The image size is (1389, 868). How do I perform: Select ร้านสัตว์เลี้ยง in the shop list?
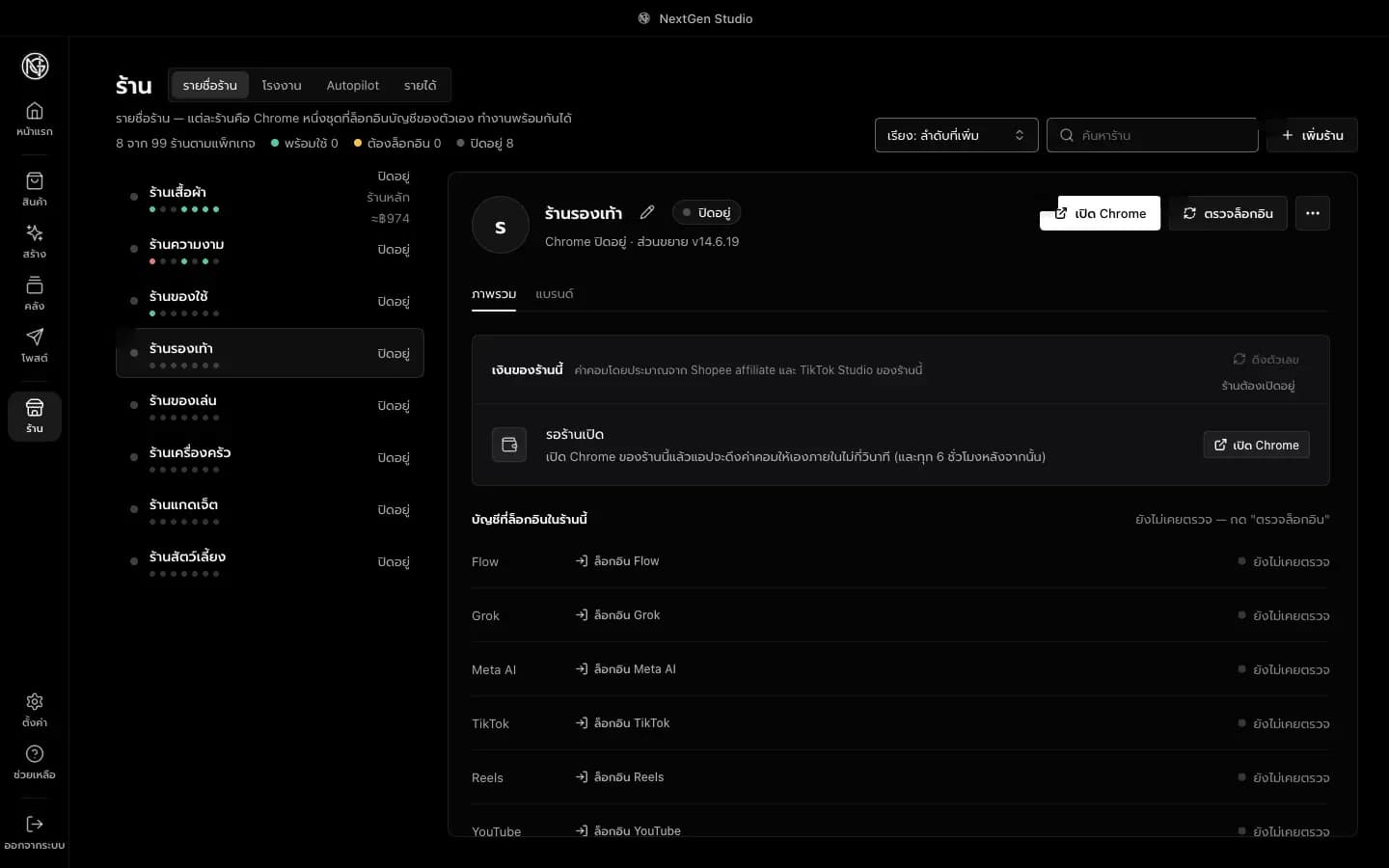[x=270, y=561]
